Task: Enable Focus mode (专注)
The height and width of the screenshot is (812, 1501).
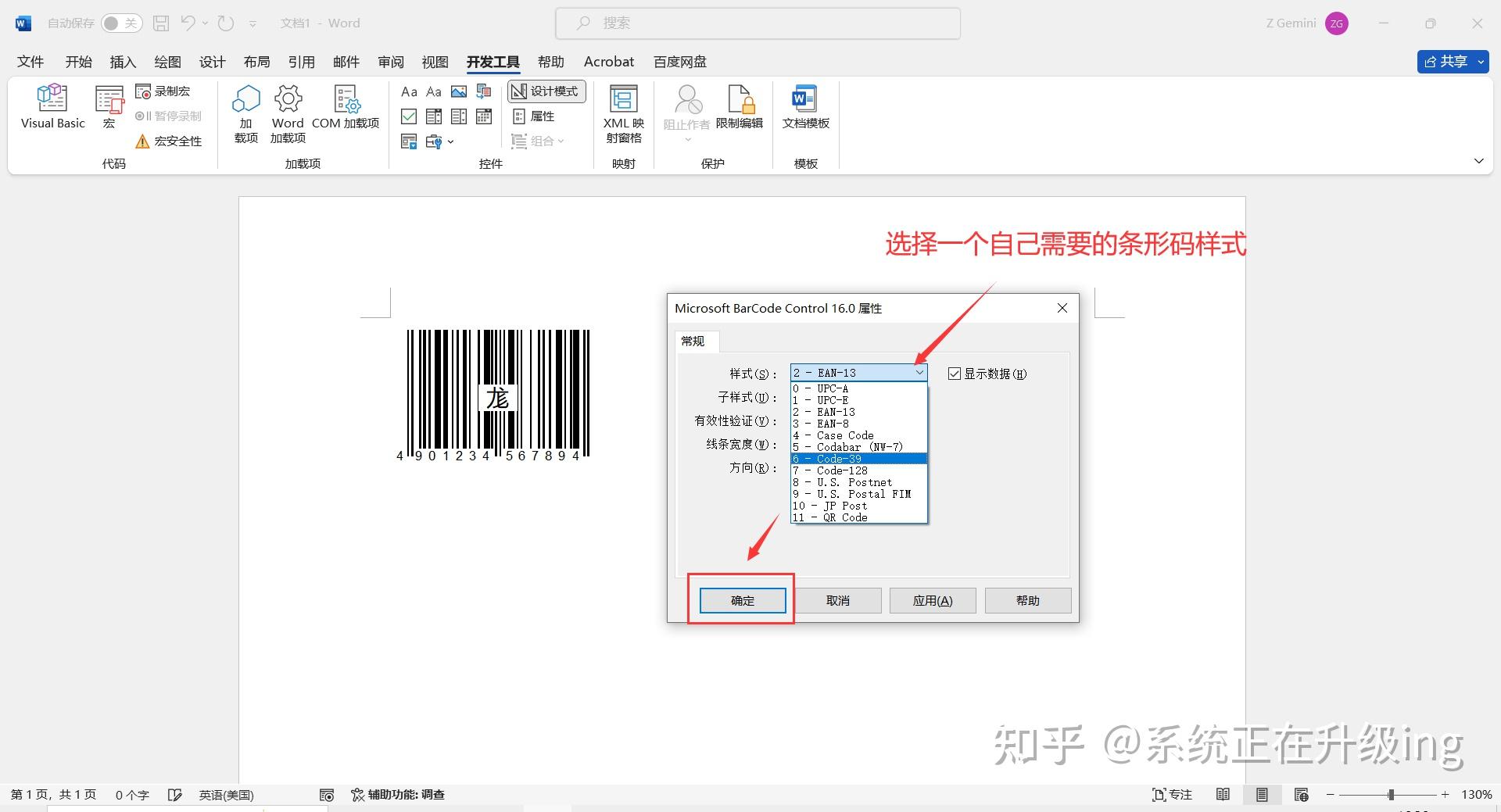Action: click(x=1172, y=795)
